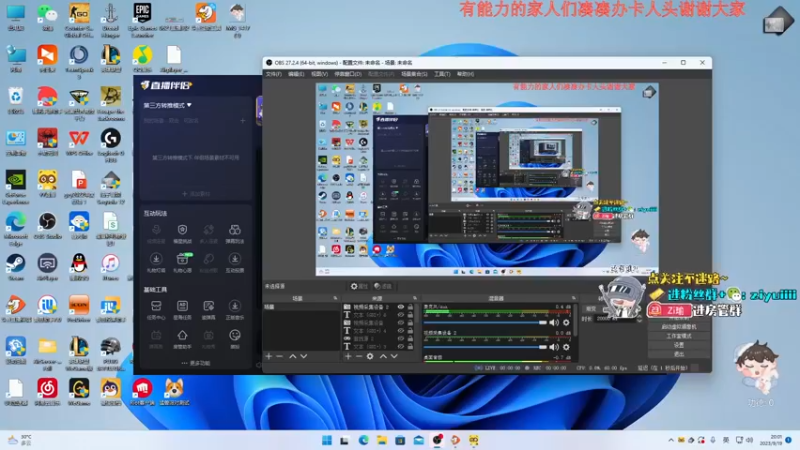Add a new scene with plus button
Viewport: 800px width, 450px height.
tap(269, 356)
